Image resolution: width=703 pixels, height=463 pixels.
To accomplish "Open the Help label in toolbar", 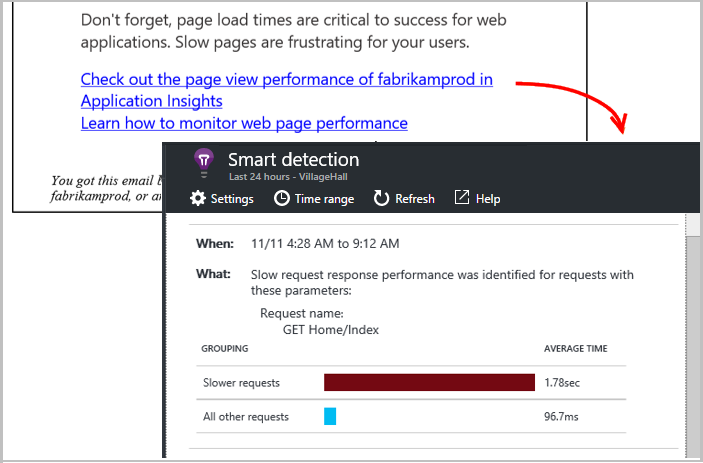I will coord(488,199).
